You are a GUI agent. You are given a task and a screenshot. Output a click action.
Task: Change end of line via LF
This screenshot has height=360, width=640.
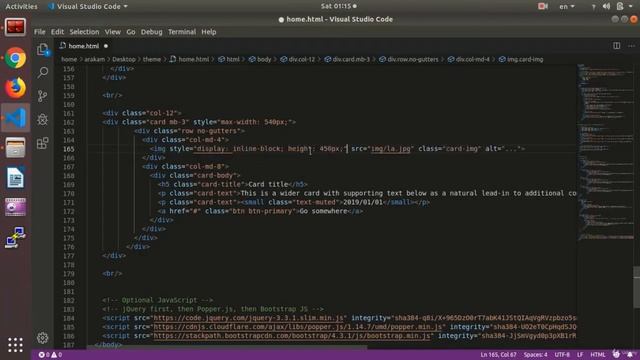pos(580,355)
